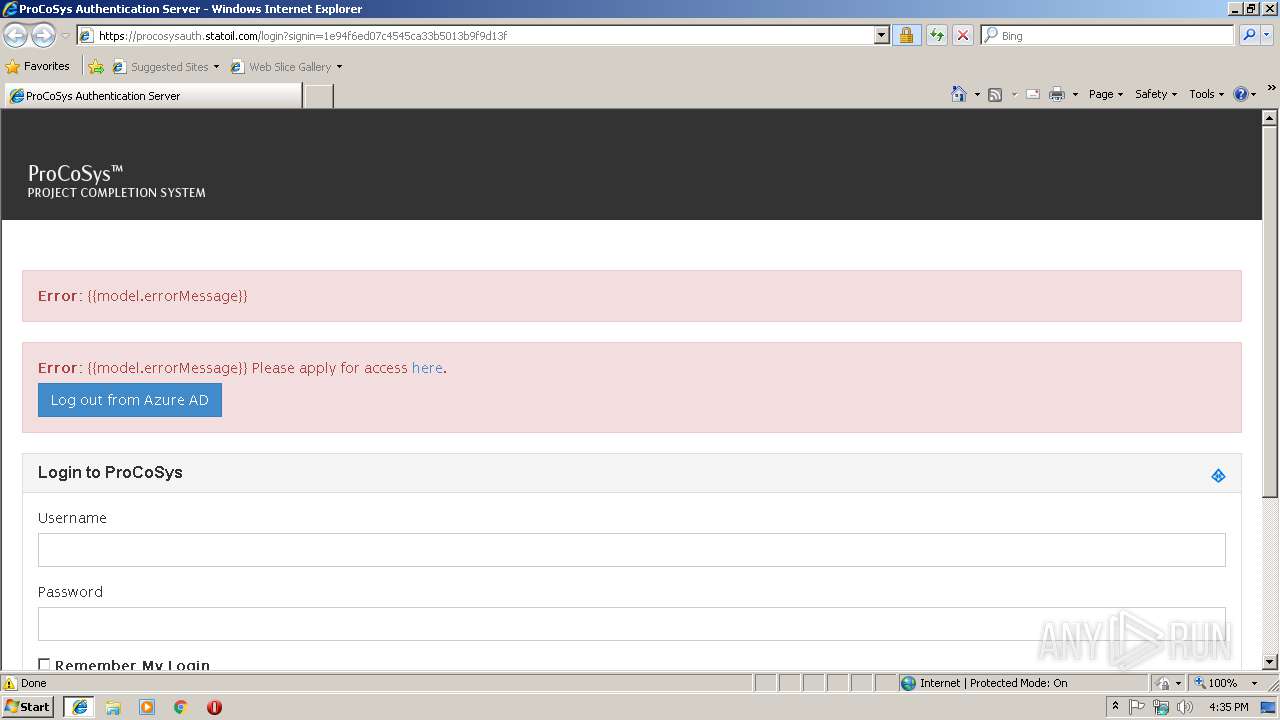1280x720 pixels.
Task: Expand the Print dropdown arrow
Action: [1075, 95]
